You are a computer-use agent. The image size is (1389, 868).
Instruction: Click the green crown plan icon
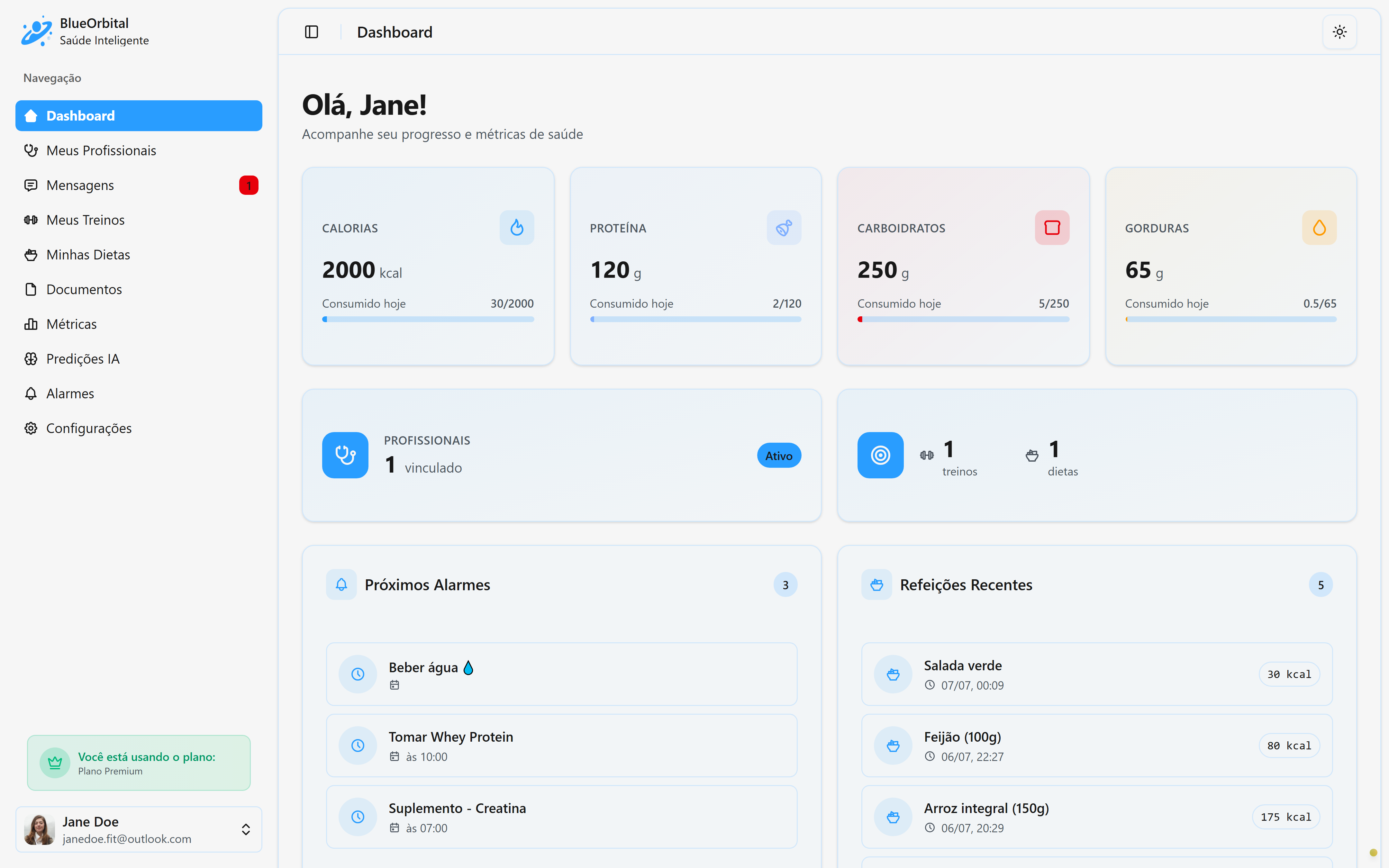tap(55, 763)
